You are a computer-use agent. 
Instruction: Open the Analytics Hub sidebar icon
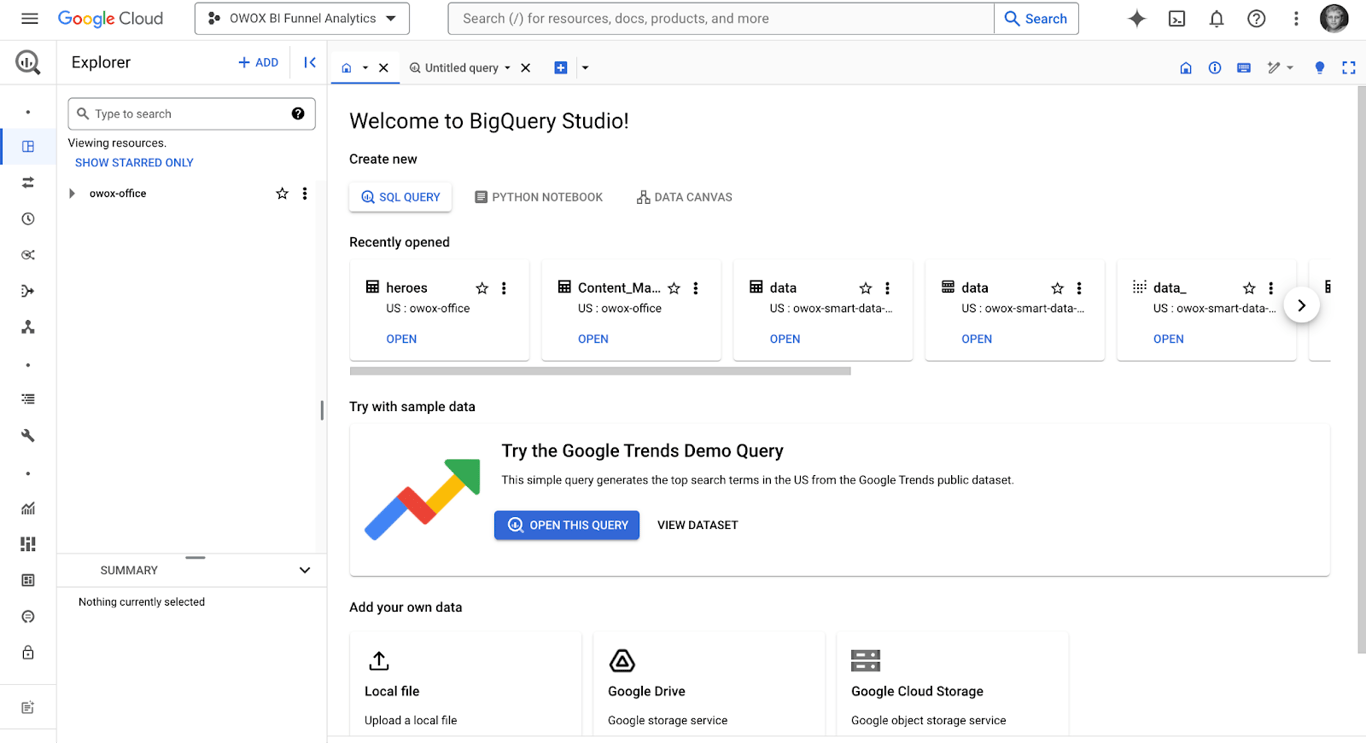tap(28, 255)
